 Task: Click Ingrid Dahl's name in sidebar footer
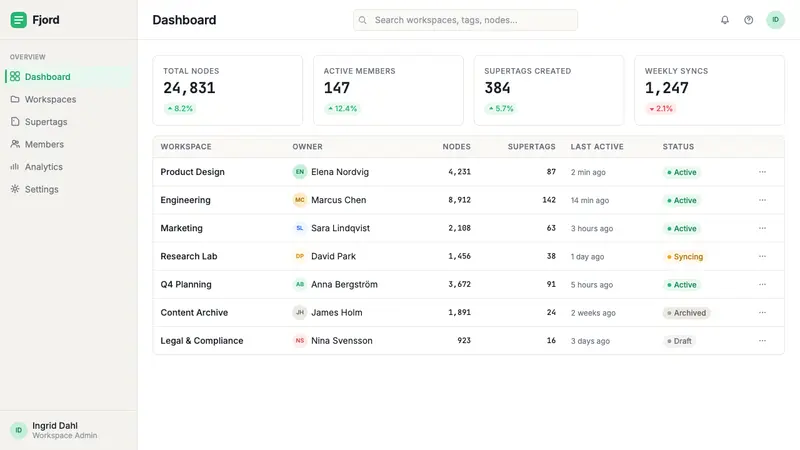55,426
